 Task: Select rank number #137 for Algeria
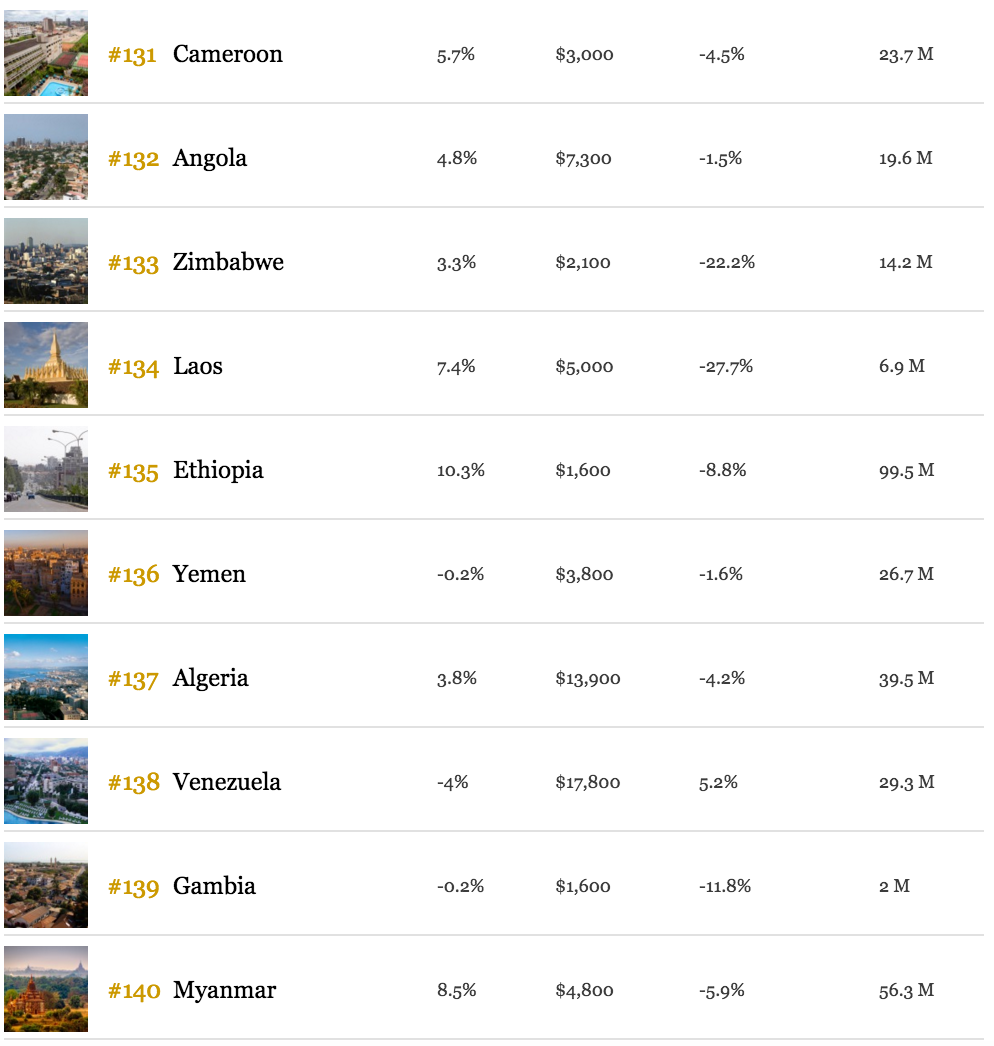pyautogui.click(x=133, y=680)
